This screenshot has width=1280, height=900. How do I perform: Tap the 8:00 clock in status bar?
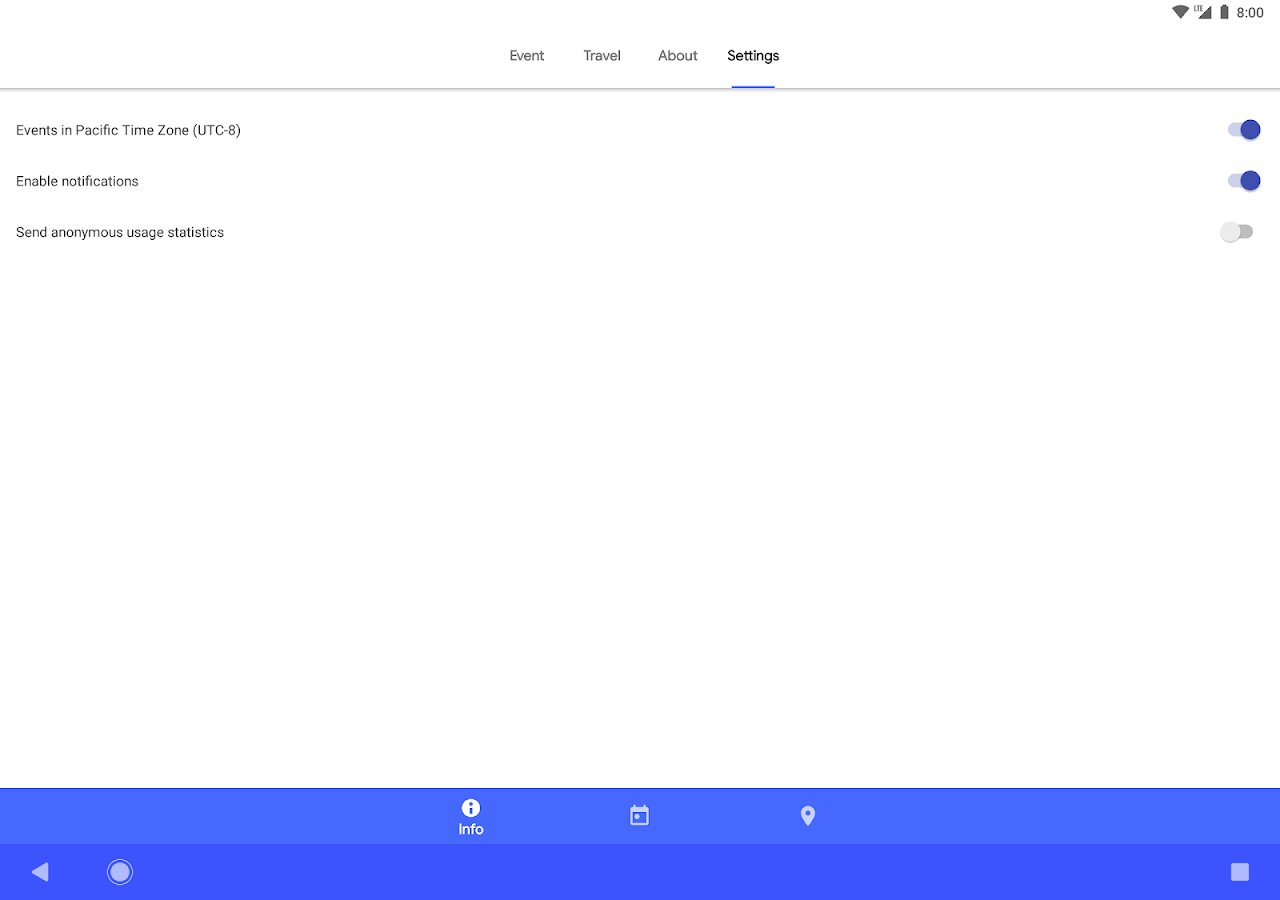1250,13
